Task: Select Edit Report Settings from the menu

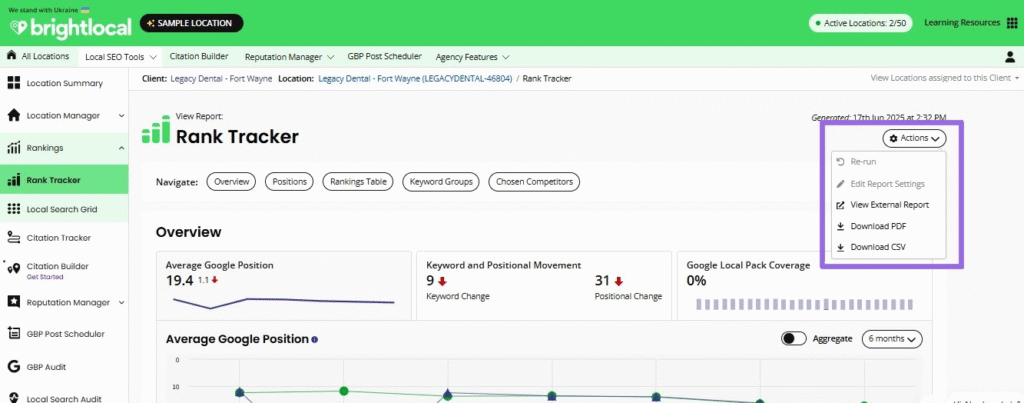Action: [x=888, y=184]
